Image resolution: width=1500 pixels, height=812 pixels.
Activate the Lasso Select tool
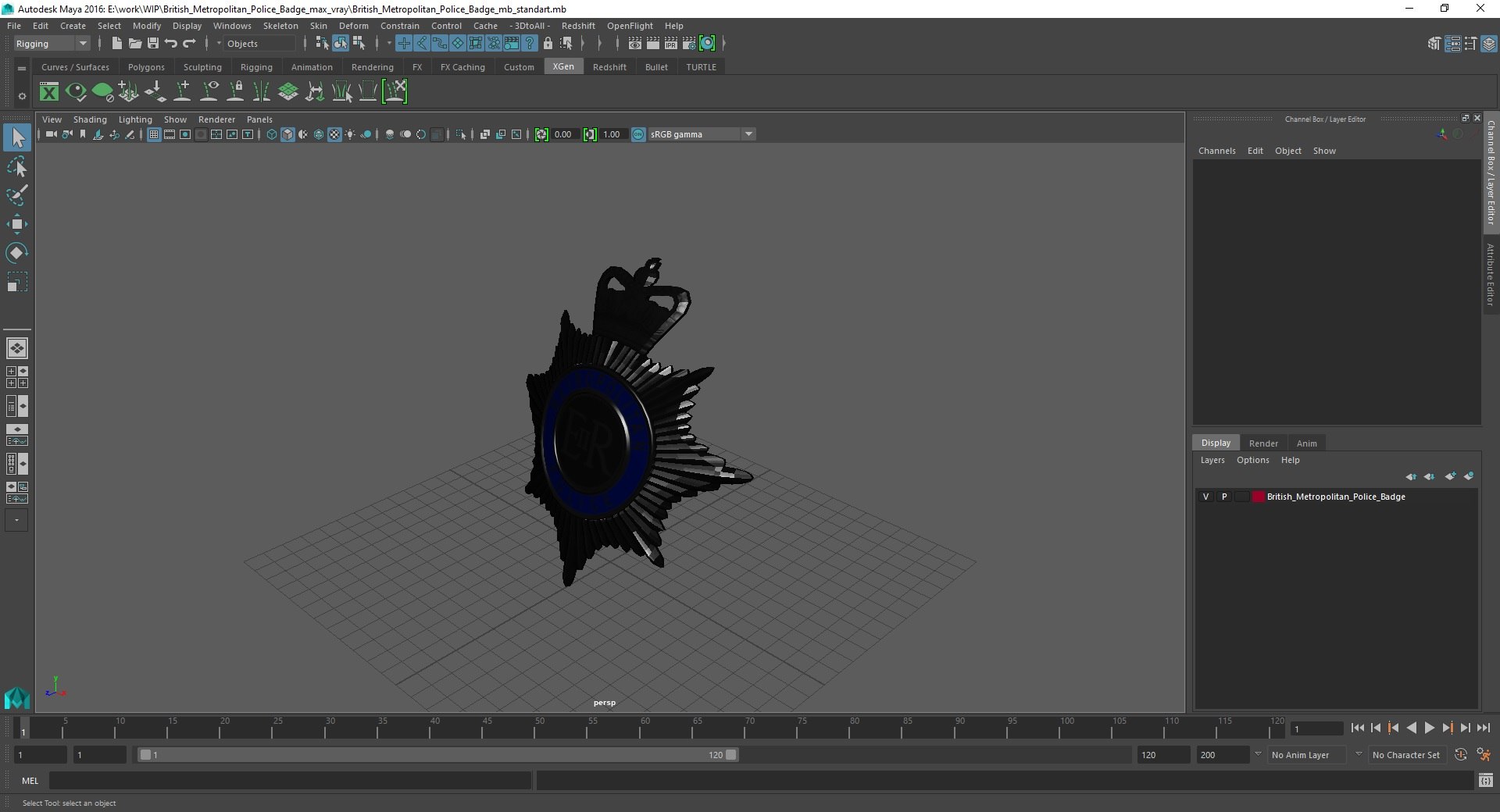click(x=17, y=167)
